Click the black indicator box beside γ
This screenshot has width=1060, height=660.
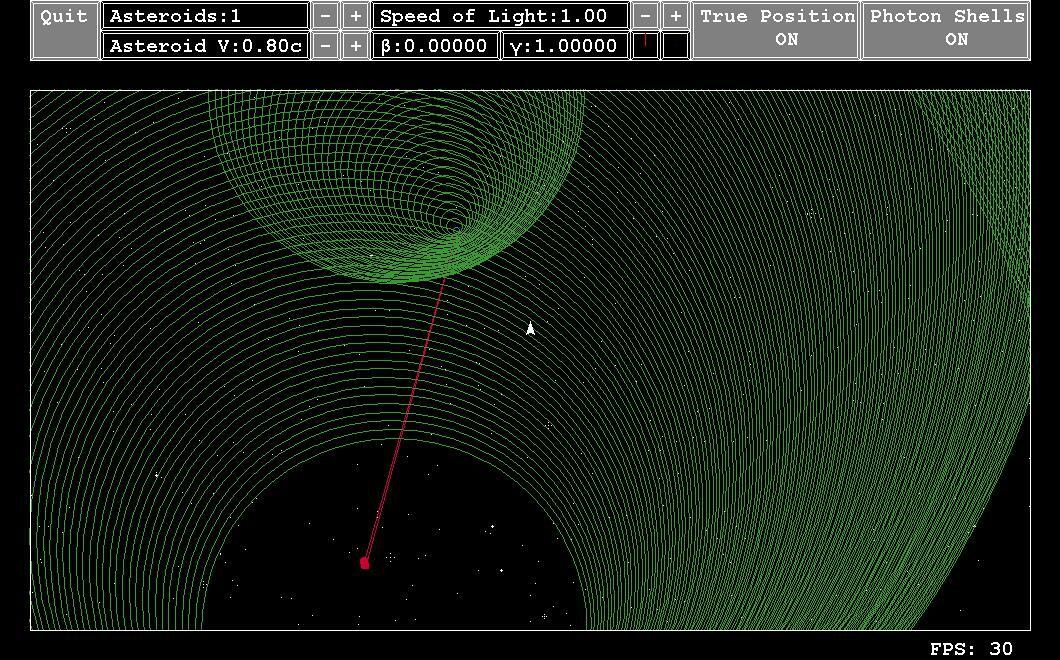676,45
